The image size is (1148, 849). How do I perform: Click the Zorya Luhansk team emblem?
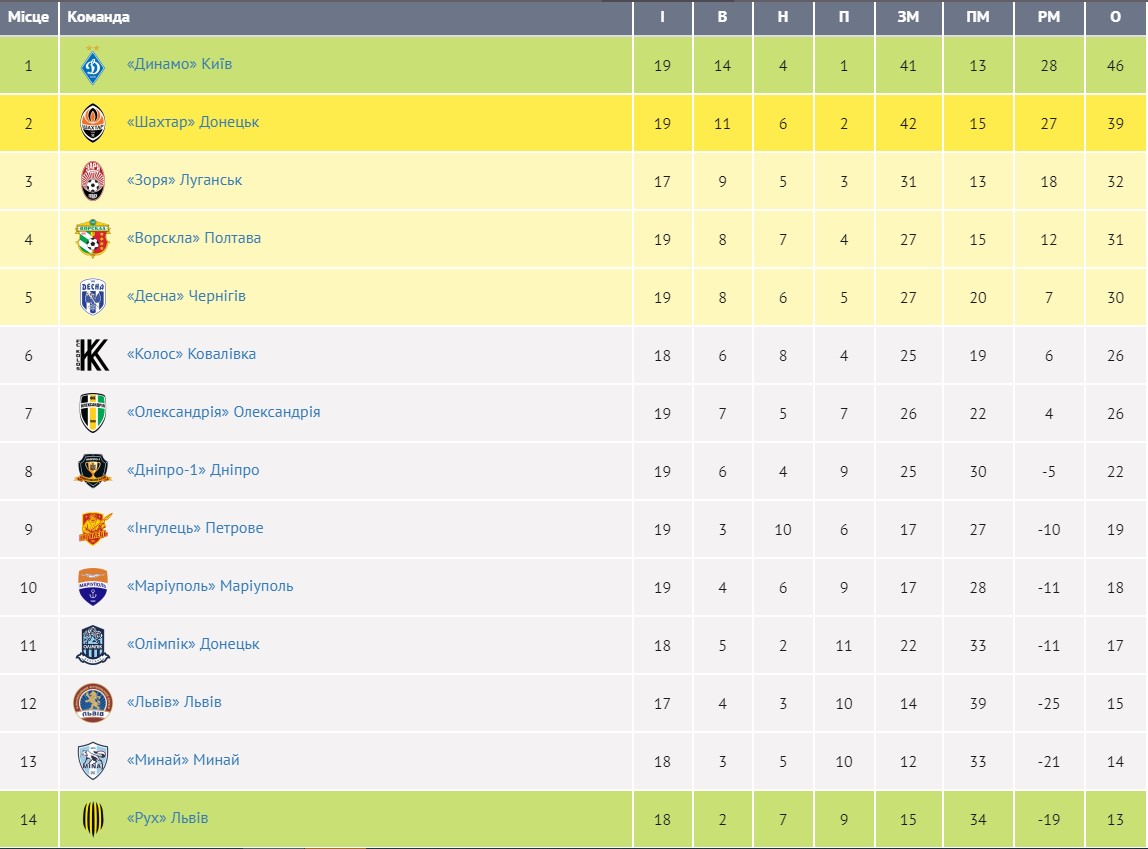[93, 181]
